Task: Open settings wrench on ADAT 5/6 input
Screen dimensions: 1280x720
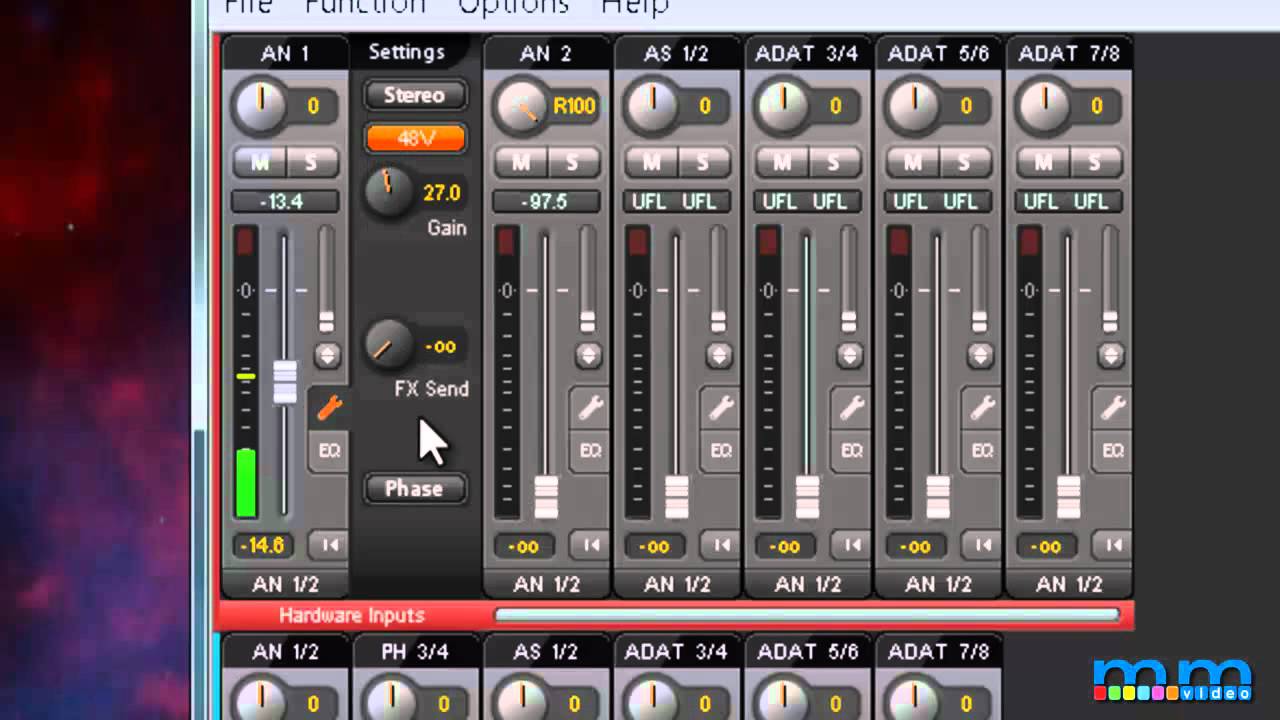Action: point(982,408)
